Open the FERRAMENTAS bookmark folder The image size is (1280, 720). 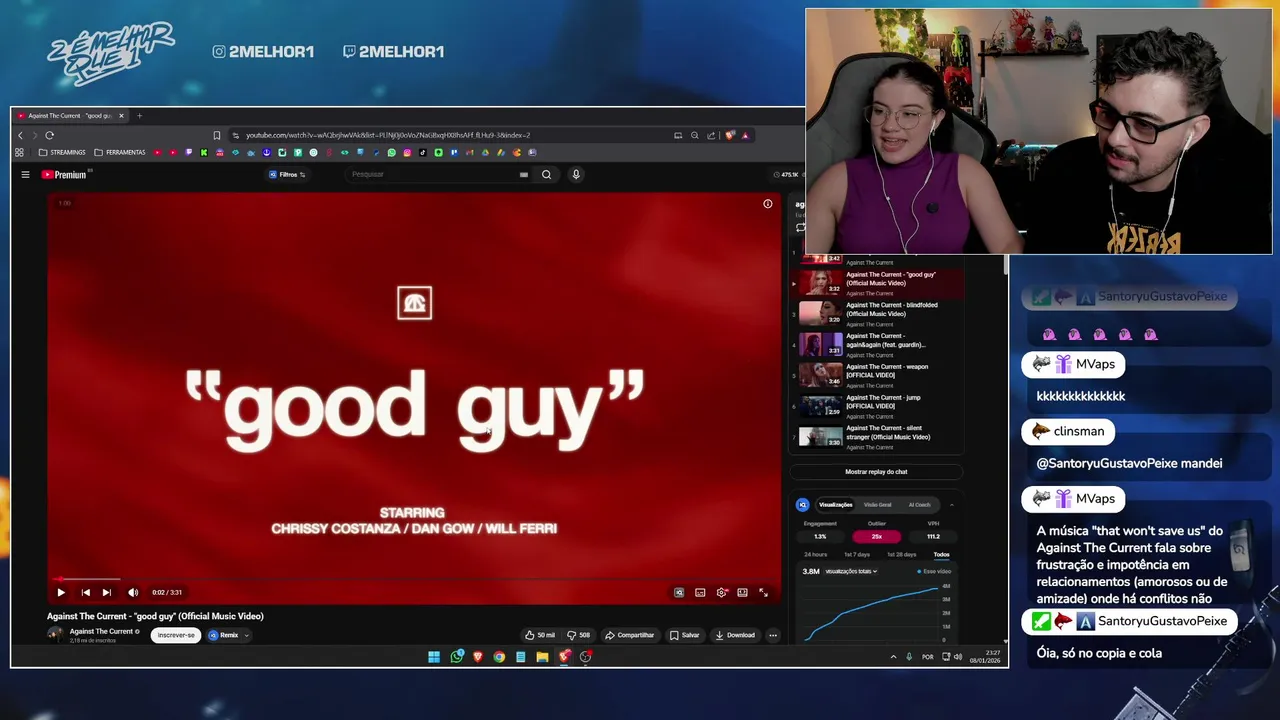[x=120, y=153]
